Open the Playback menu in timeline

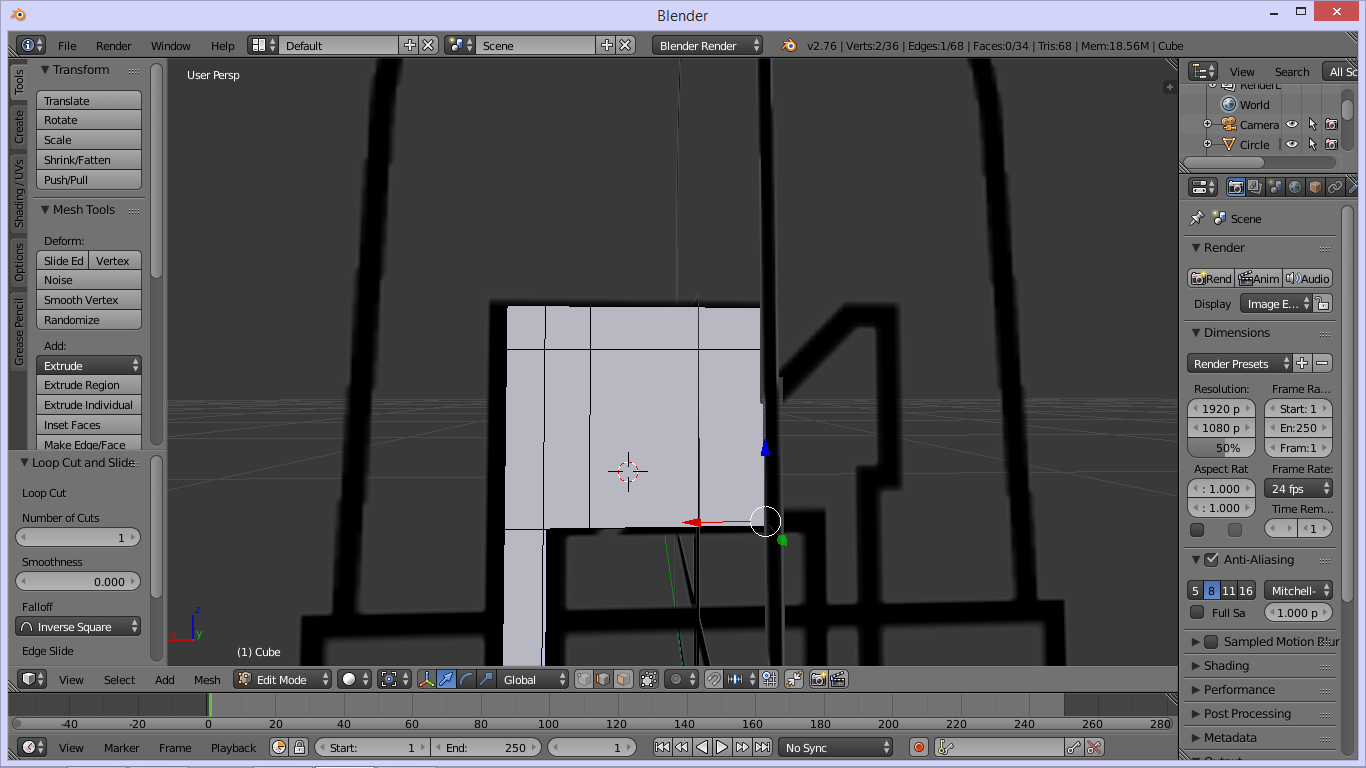pos(233,747)
